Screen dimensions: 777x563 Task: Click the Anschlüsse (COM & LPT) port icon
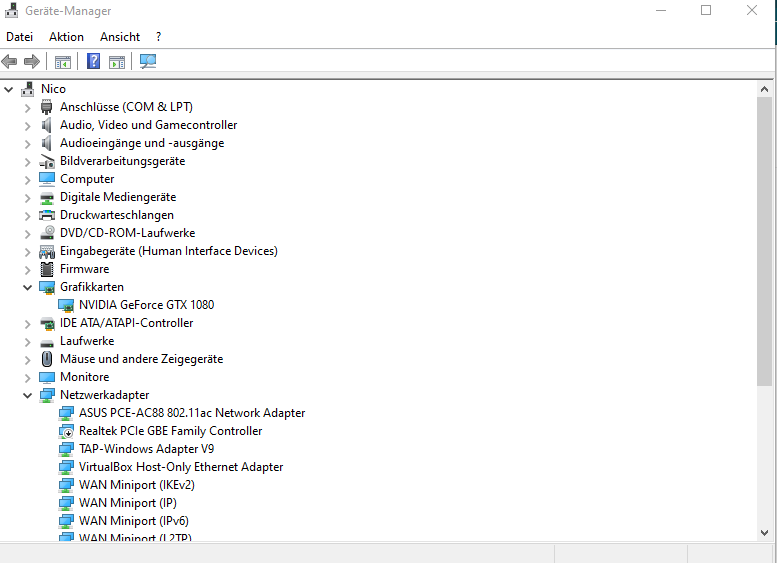click(x=47, y=107)
